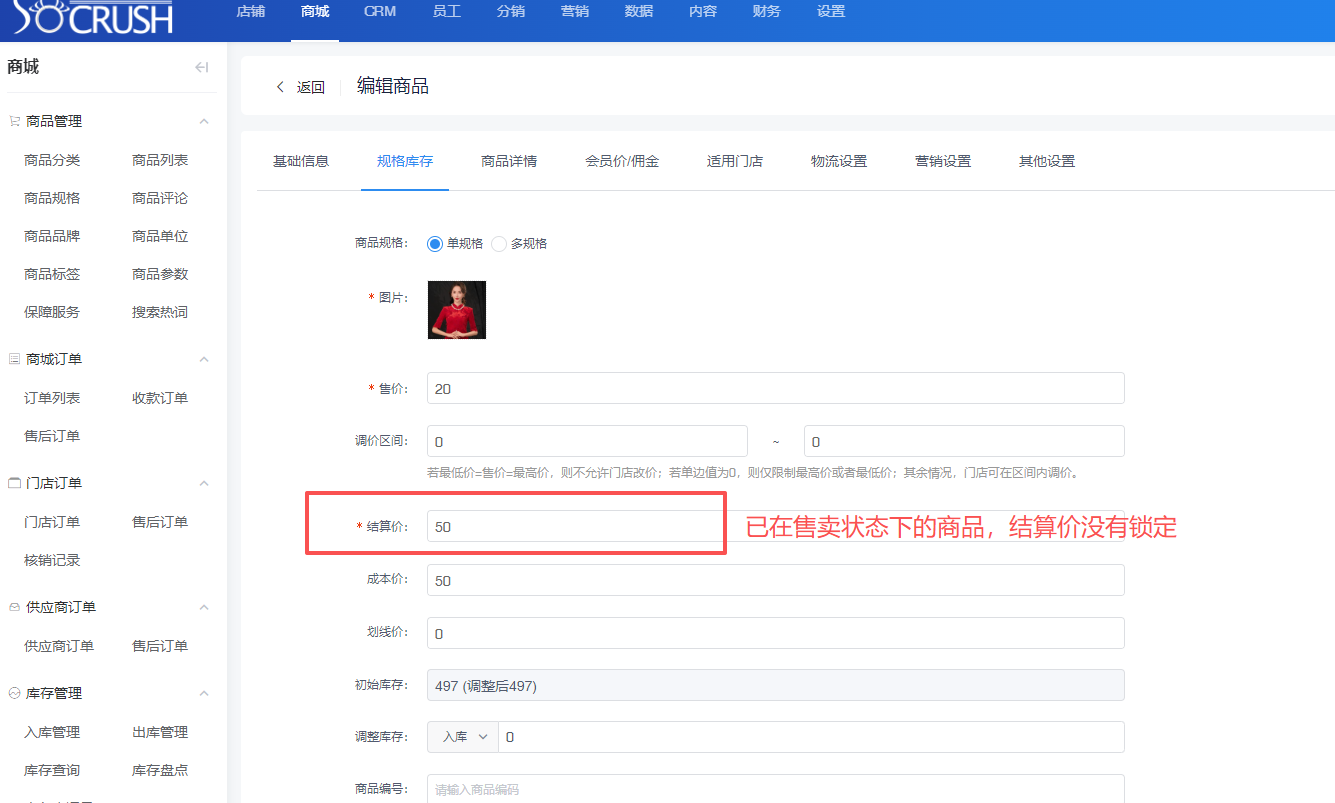Screen dimensions: 1335x803
Task: Open the CRM top menu
Action: (x=380, y=12)
